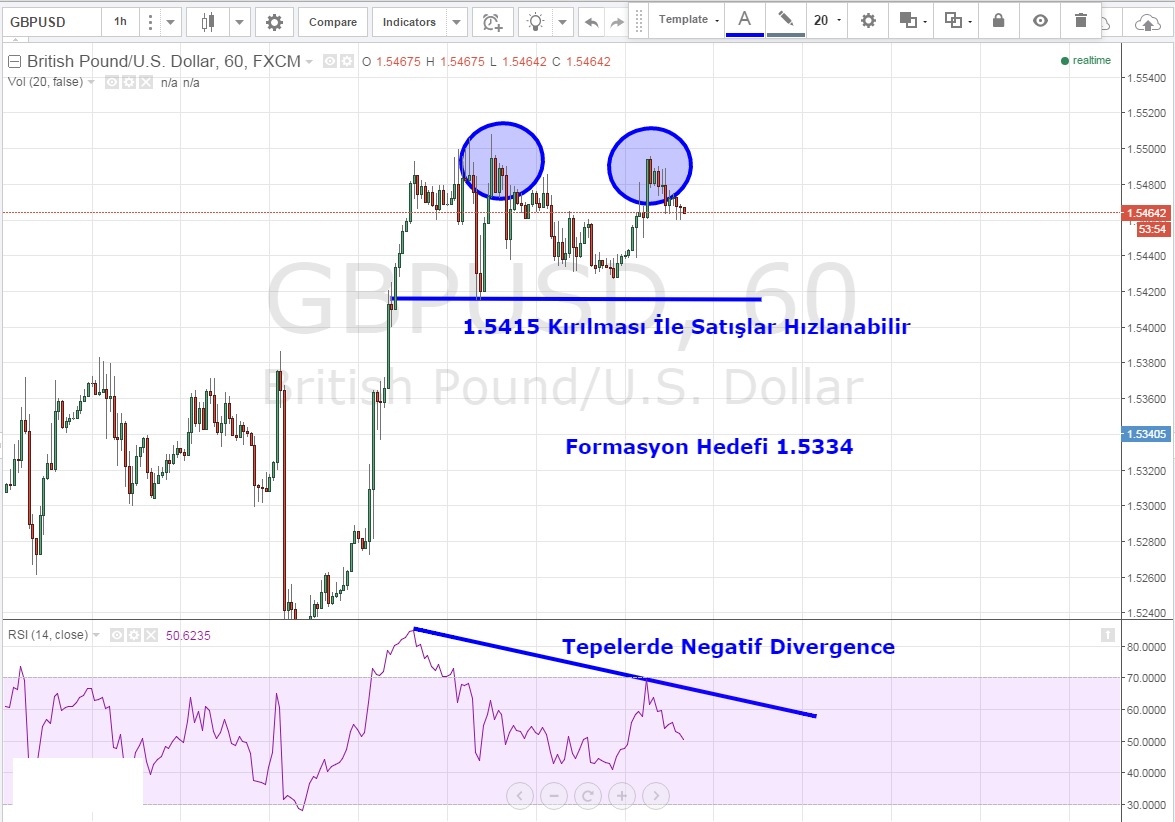
Task: Click the Compare button
Action: click(333, 22)
